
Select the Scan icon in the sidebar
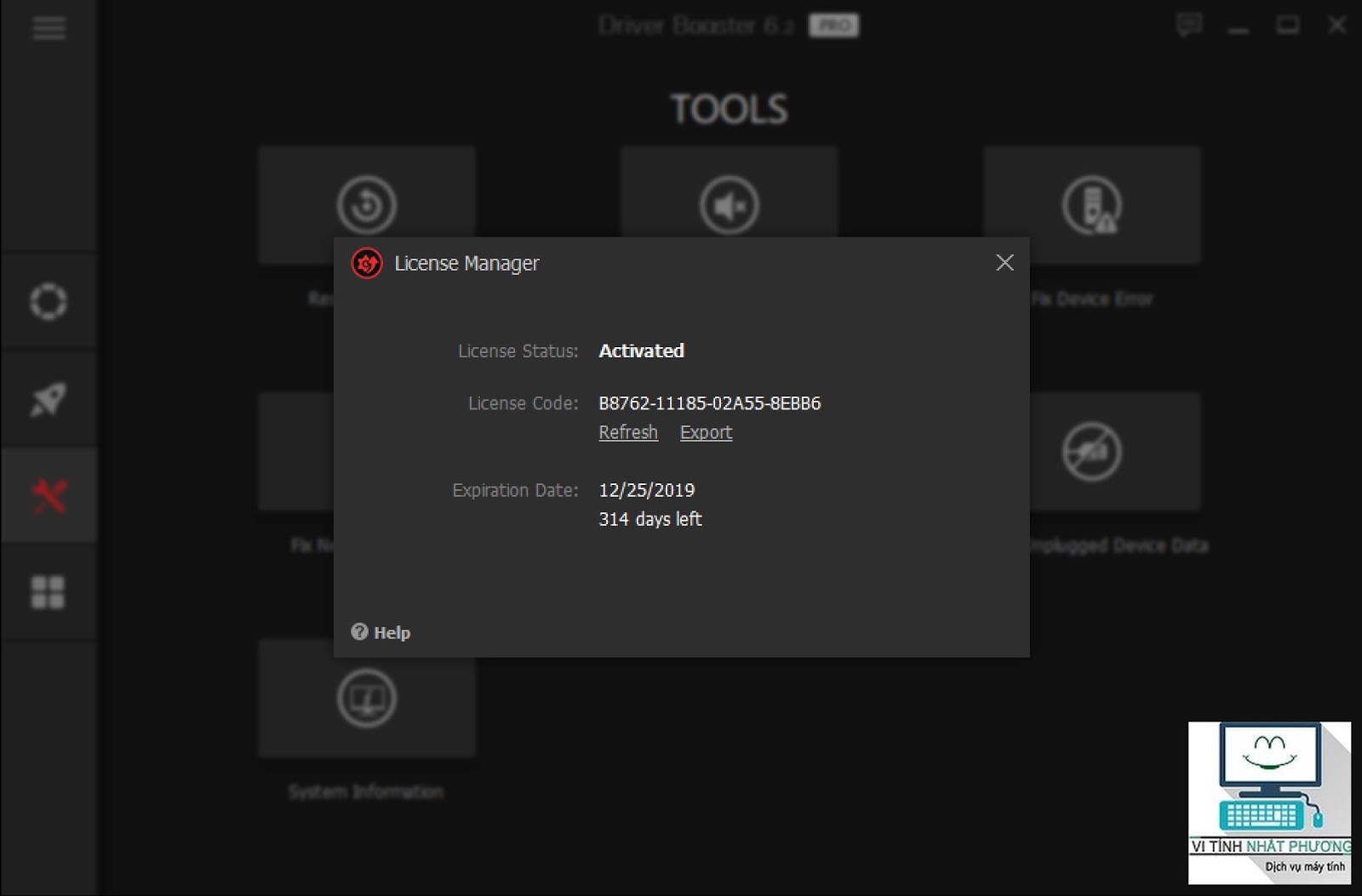[49, 301]
